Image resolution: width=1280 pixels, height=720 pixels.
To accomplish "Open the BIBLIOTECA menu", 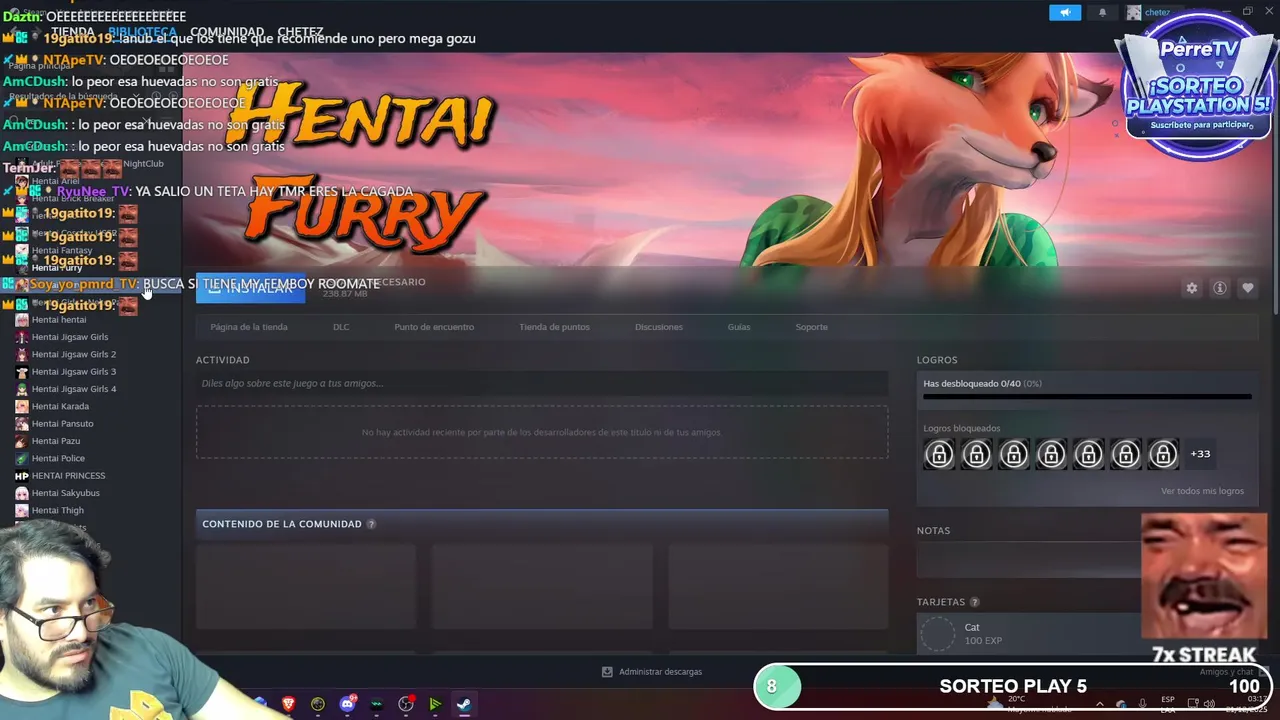I will click(142, 32).
